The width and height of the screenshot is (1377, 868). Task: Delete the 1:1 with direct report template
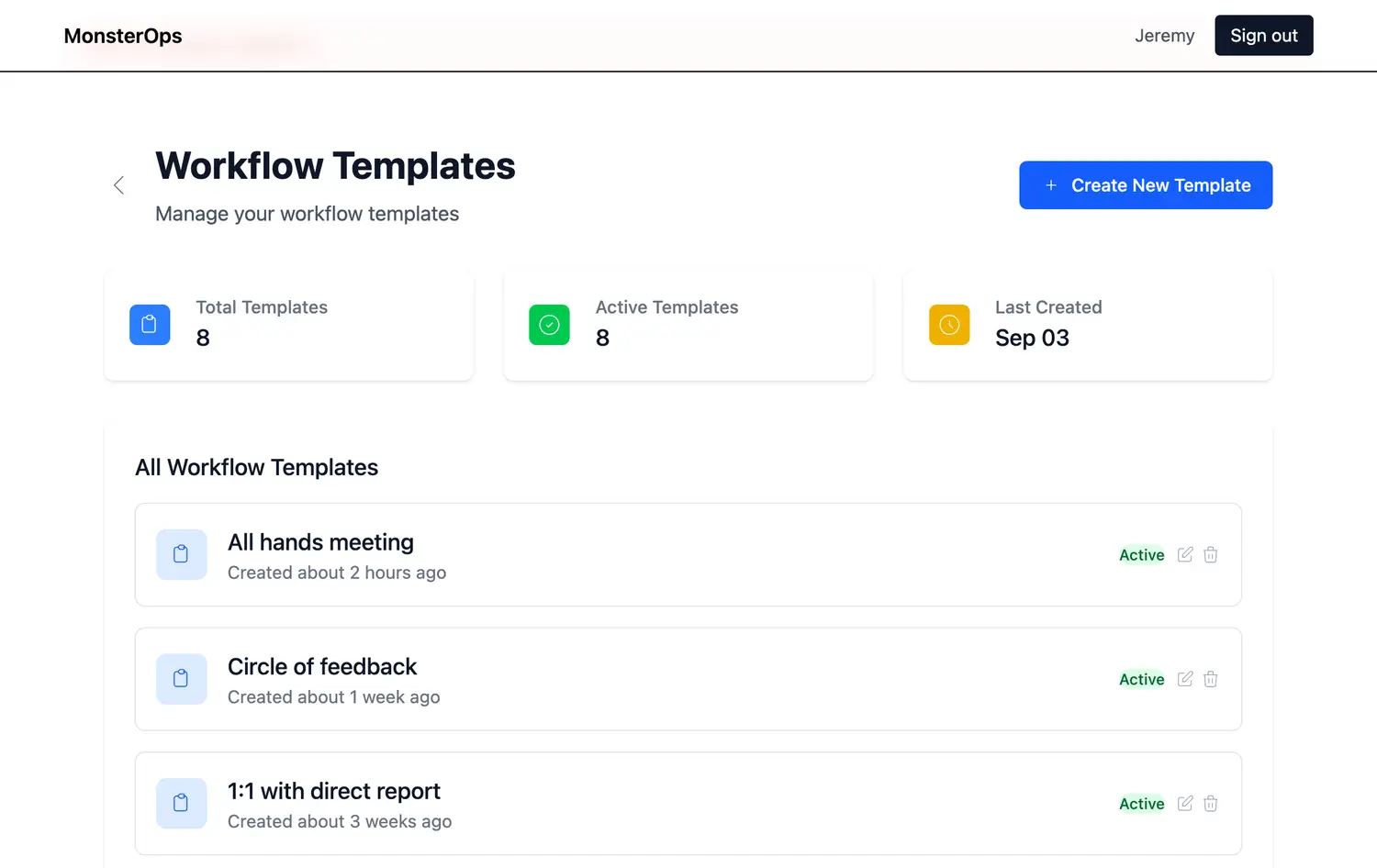(x=1211, y=804)
